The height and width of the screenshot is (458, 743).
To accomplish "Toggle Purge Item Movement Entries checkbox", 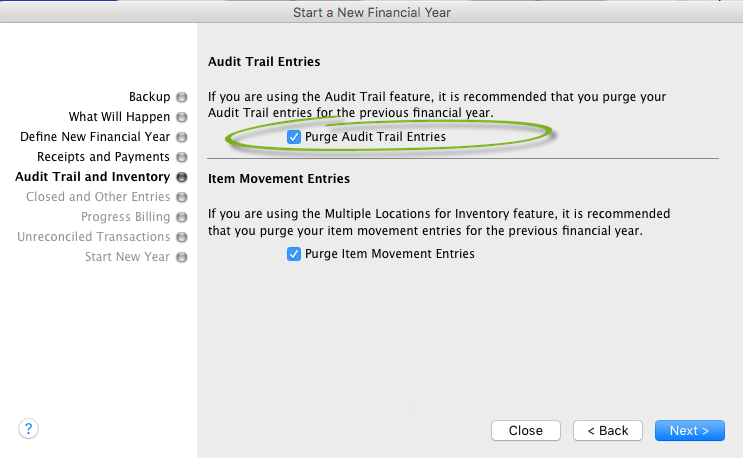I will tap(294, 254).
